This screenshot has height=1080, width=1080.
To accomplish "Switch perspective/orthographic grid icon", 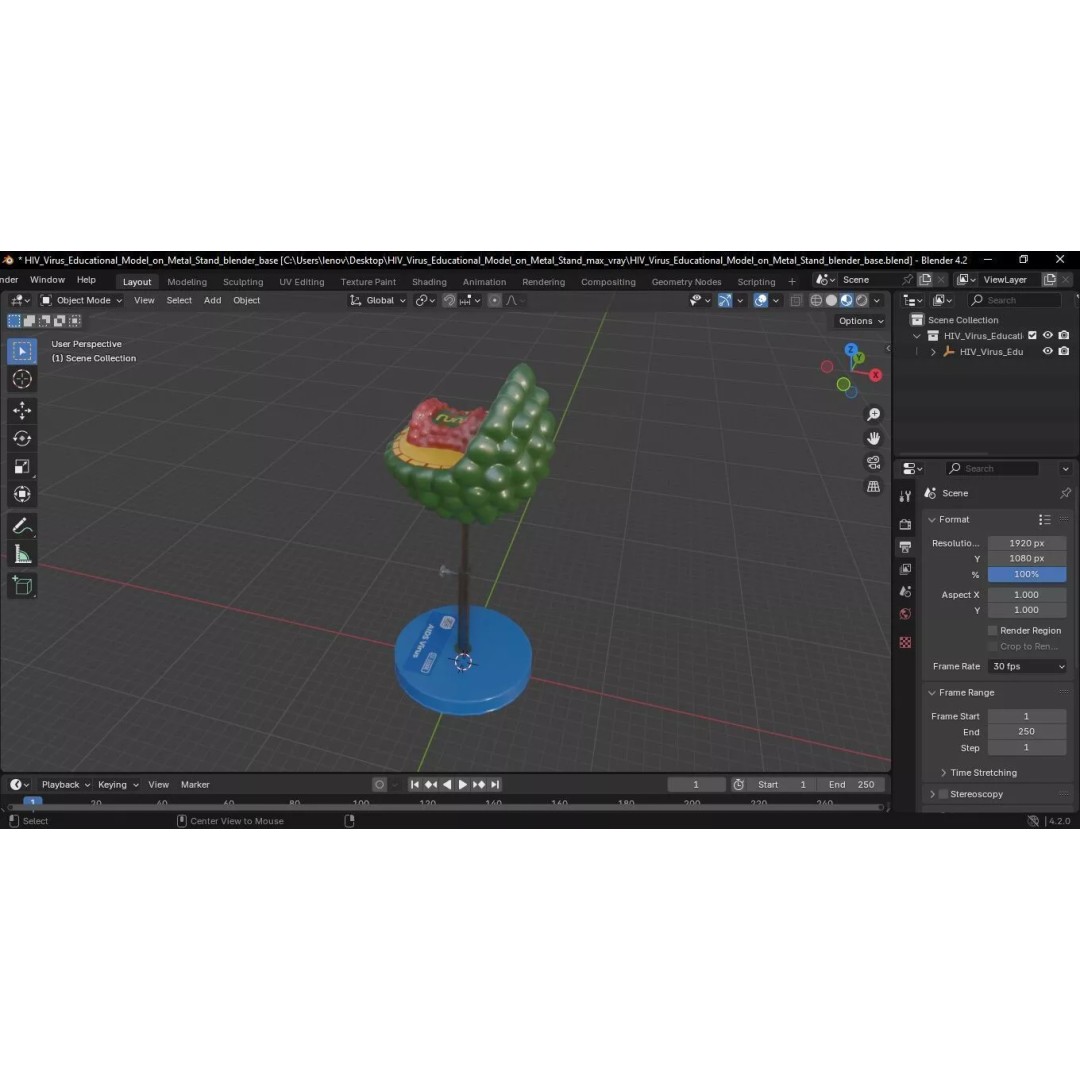I will point(873,486).
